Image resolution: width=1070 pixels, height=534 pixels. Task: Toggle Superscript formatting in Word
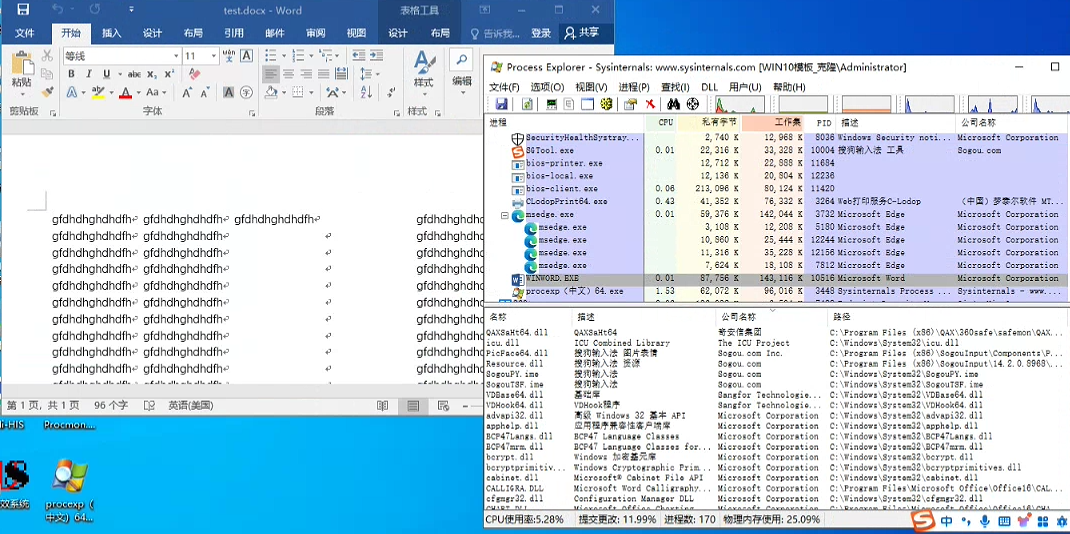pos(169,74)
